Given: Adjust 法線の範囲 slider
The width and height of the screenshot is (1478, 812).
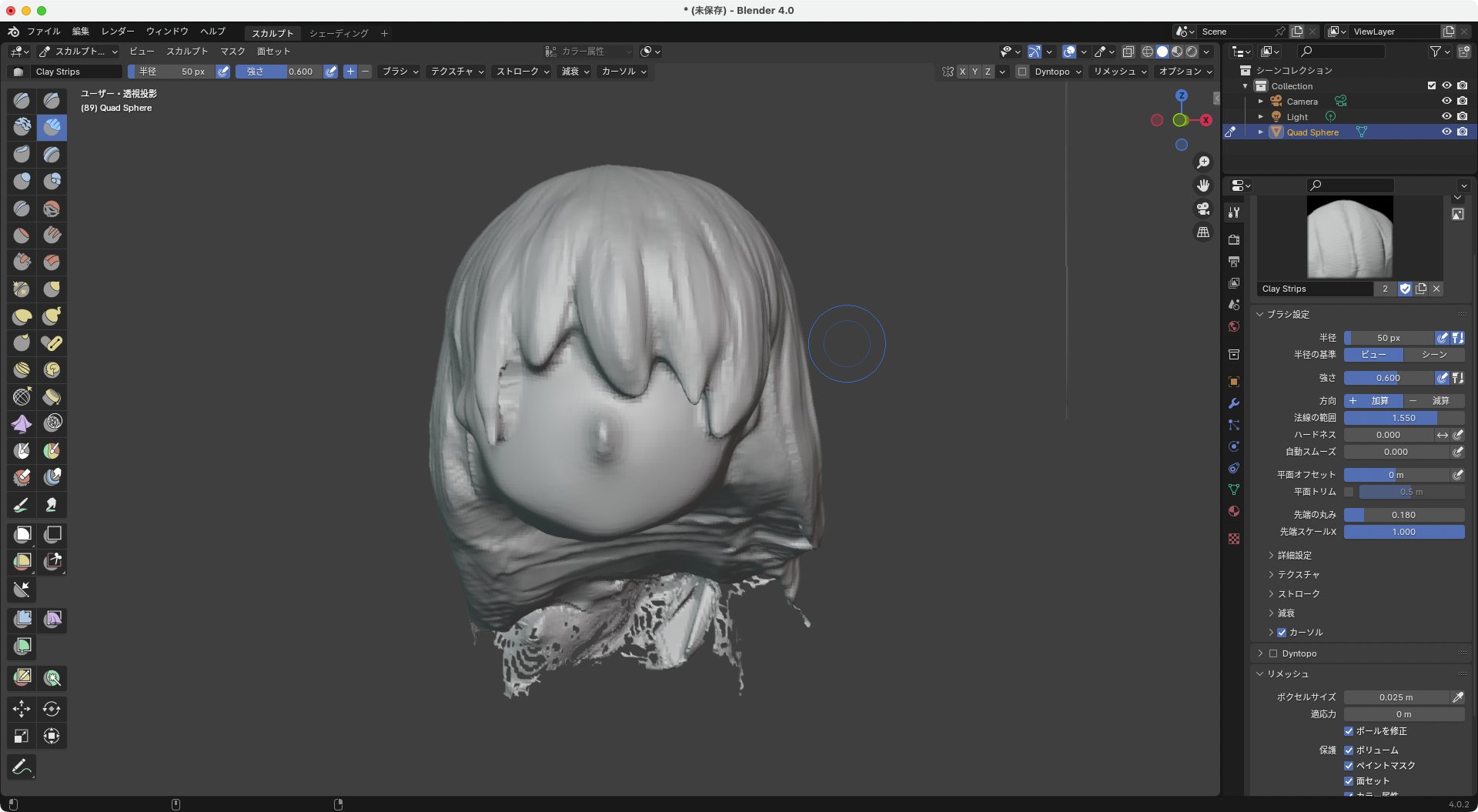Looking at the screenshot, I should (x=1404, y=418).
